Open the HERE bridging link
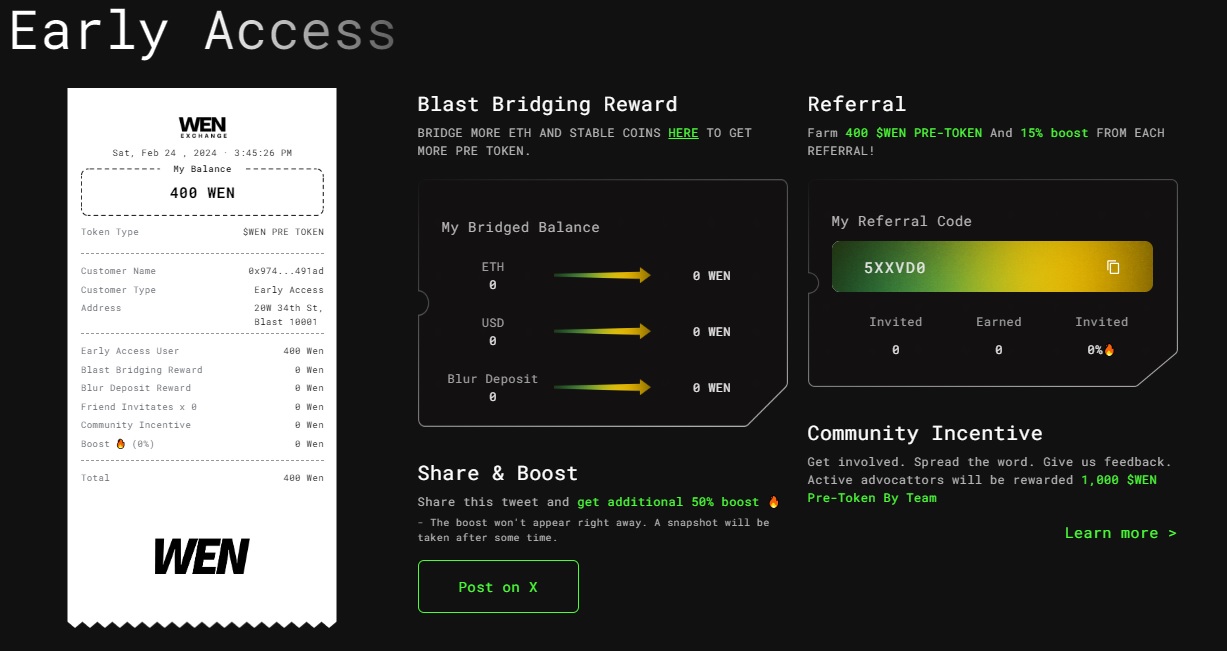The width and height of the screenshot is (1227, 651). tap(683, 133)
